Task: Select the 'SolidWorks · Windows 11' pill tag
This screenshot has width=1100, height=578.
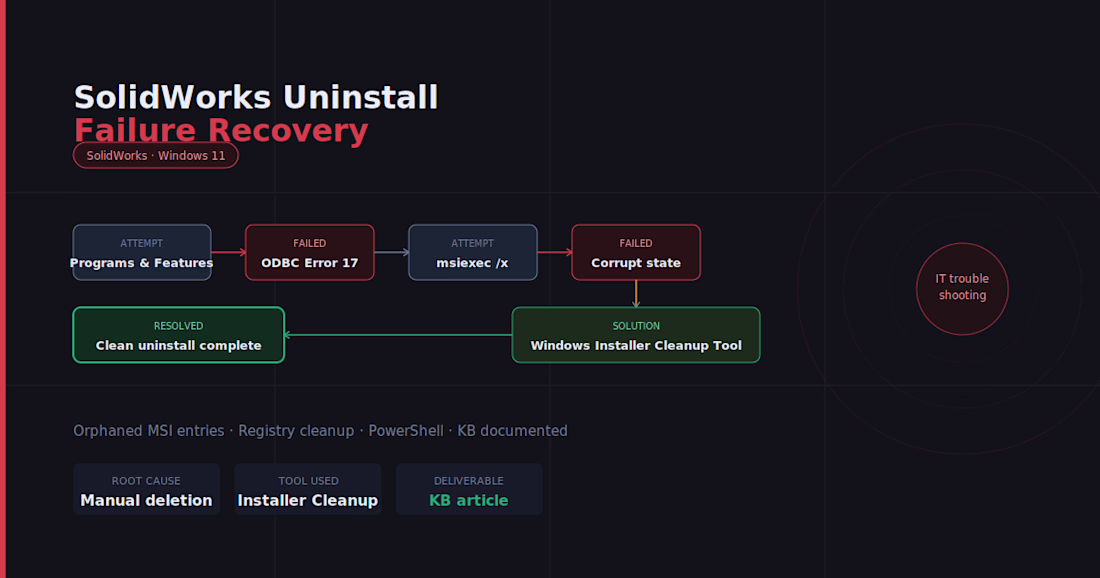Action: 156,156
